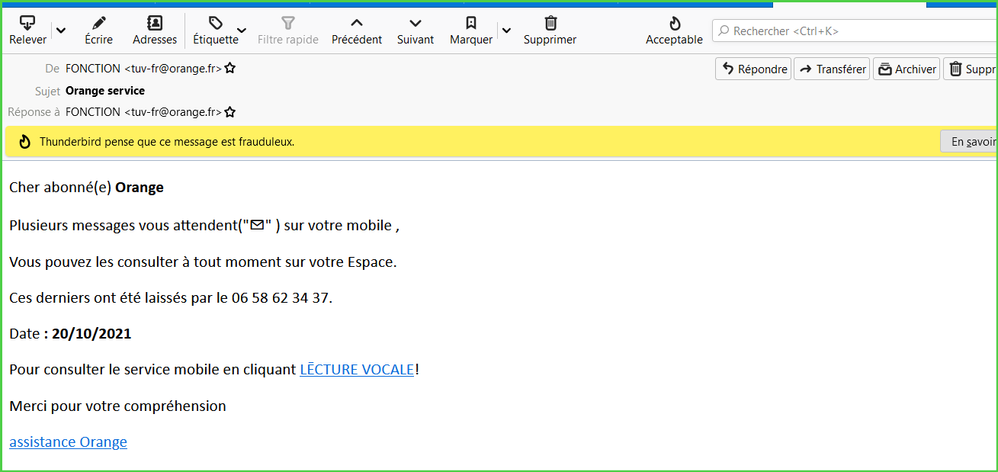Delete message with Supprimer toolbar icon

point(550,23)
